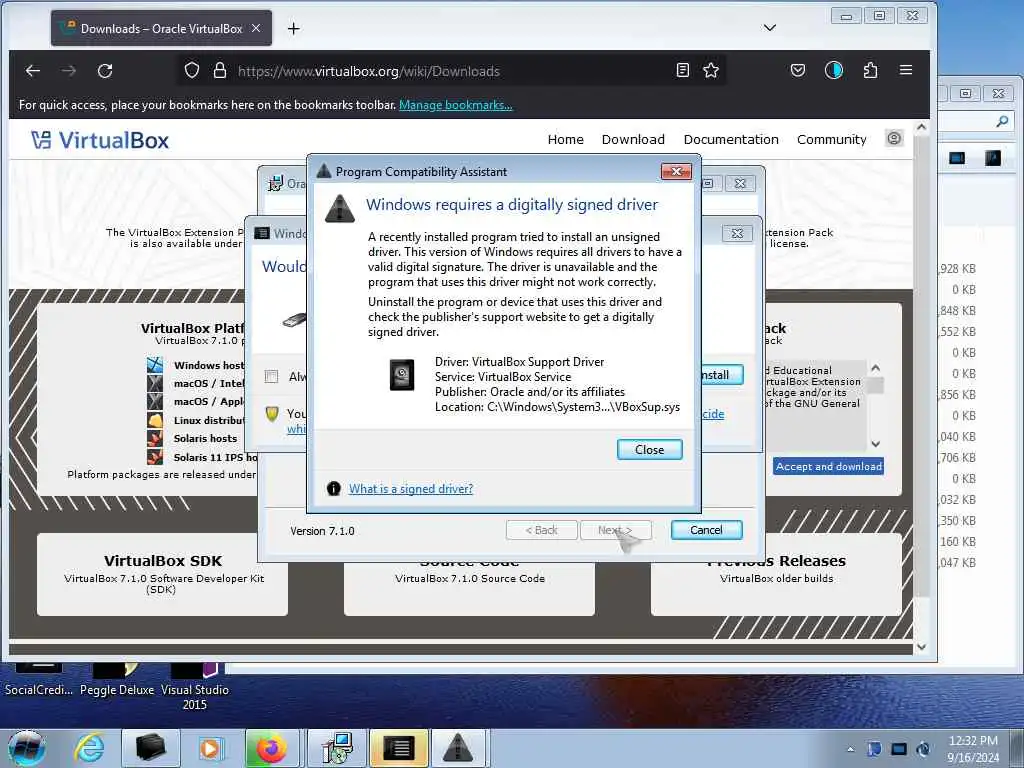The height and width of the screenshot is (768, 1024).
Task: Click the padlock site security icon
Action: [x=220, y=71]
